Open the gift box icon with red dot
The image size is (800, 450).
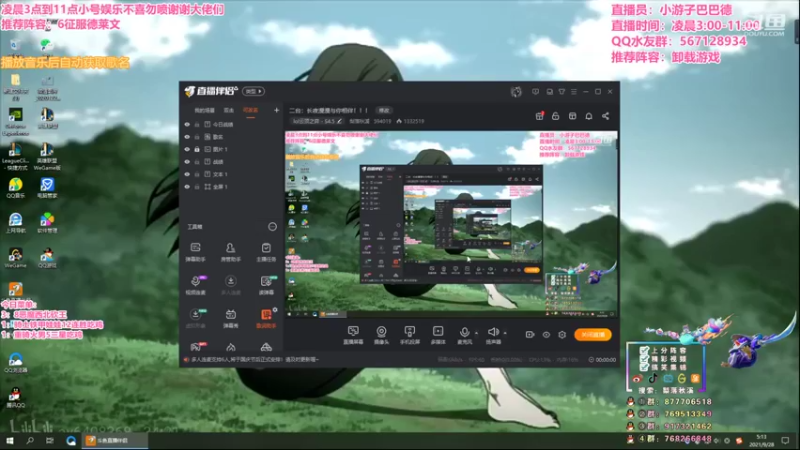tap(539, 116)
